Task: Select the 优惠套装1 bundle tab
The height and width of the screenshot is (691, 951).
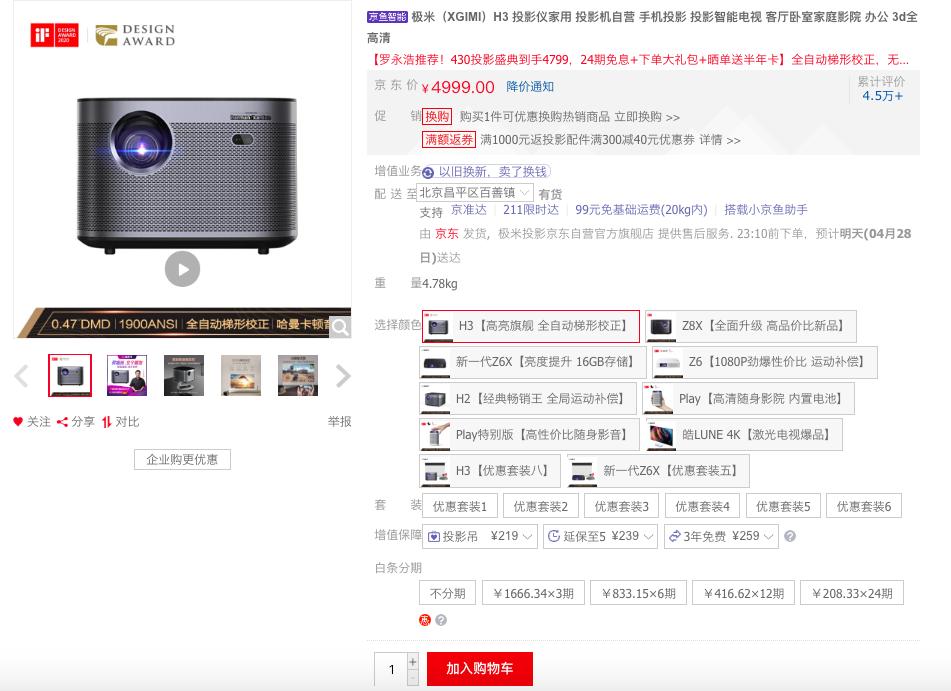Action: (459, 506)
